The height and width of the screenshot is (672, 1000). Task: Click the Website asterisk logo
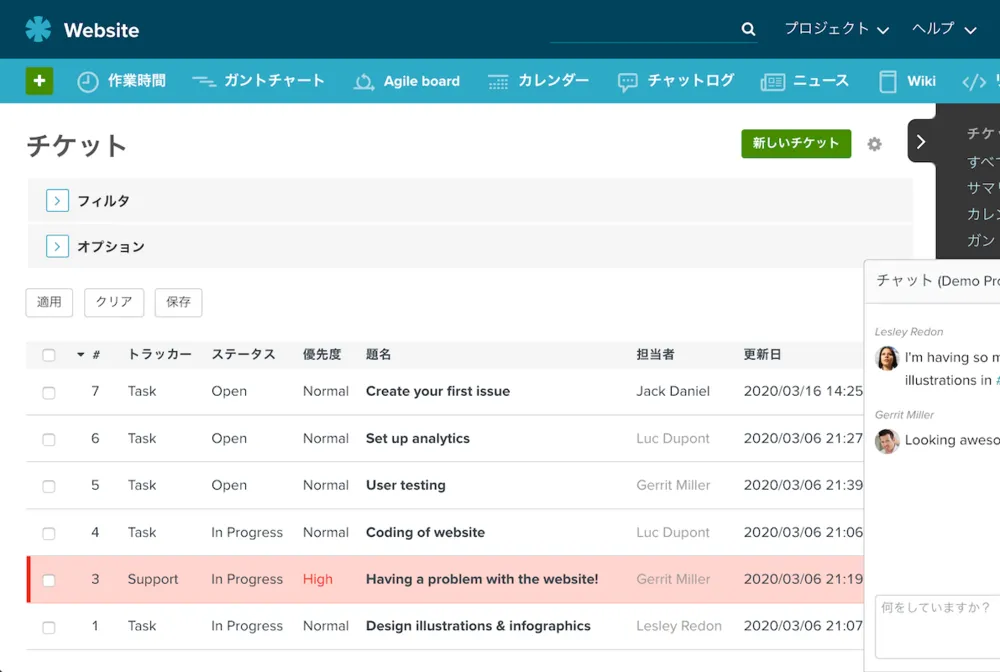pyautogui.click(x=38, y=29)
